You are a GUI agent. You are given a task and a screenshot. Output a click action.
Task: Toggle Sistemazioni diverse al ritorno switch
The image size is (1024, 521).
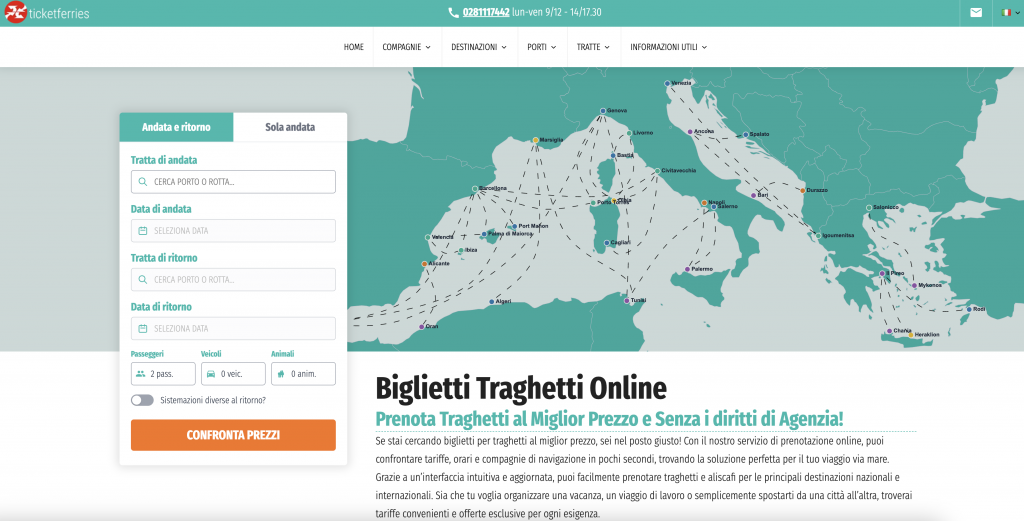[142, 400]
